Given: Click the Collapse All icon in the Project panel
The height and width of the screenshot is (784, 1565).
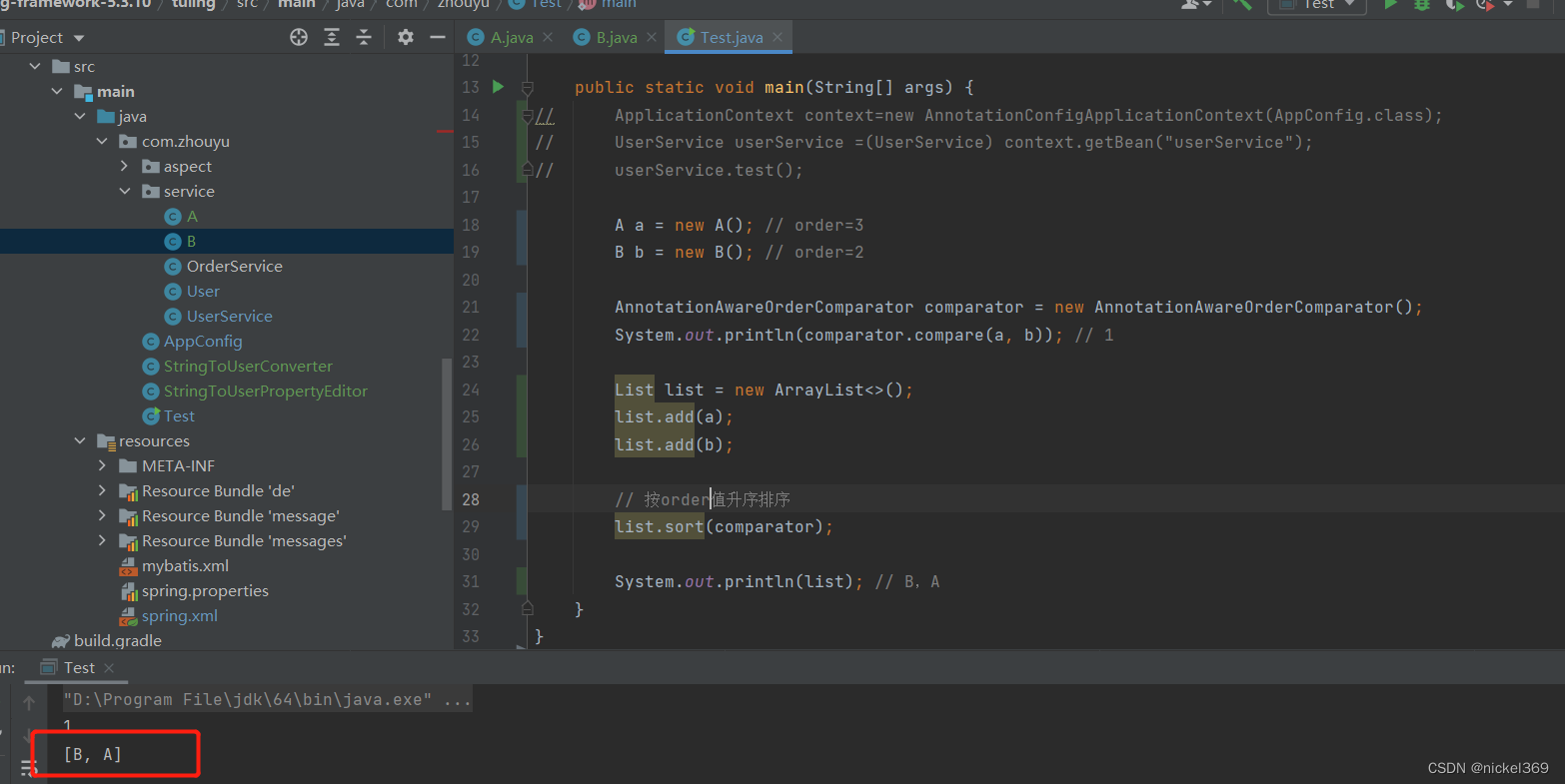Looking at the screenshot, I should pos(364,37).
